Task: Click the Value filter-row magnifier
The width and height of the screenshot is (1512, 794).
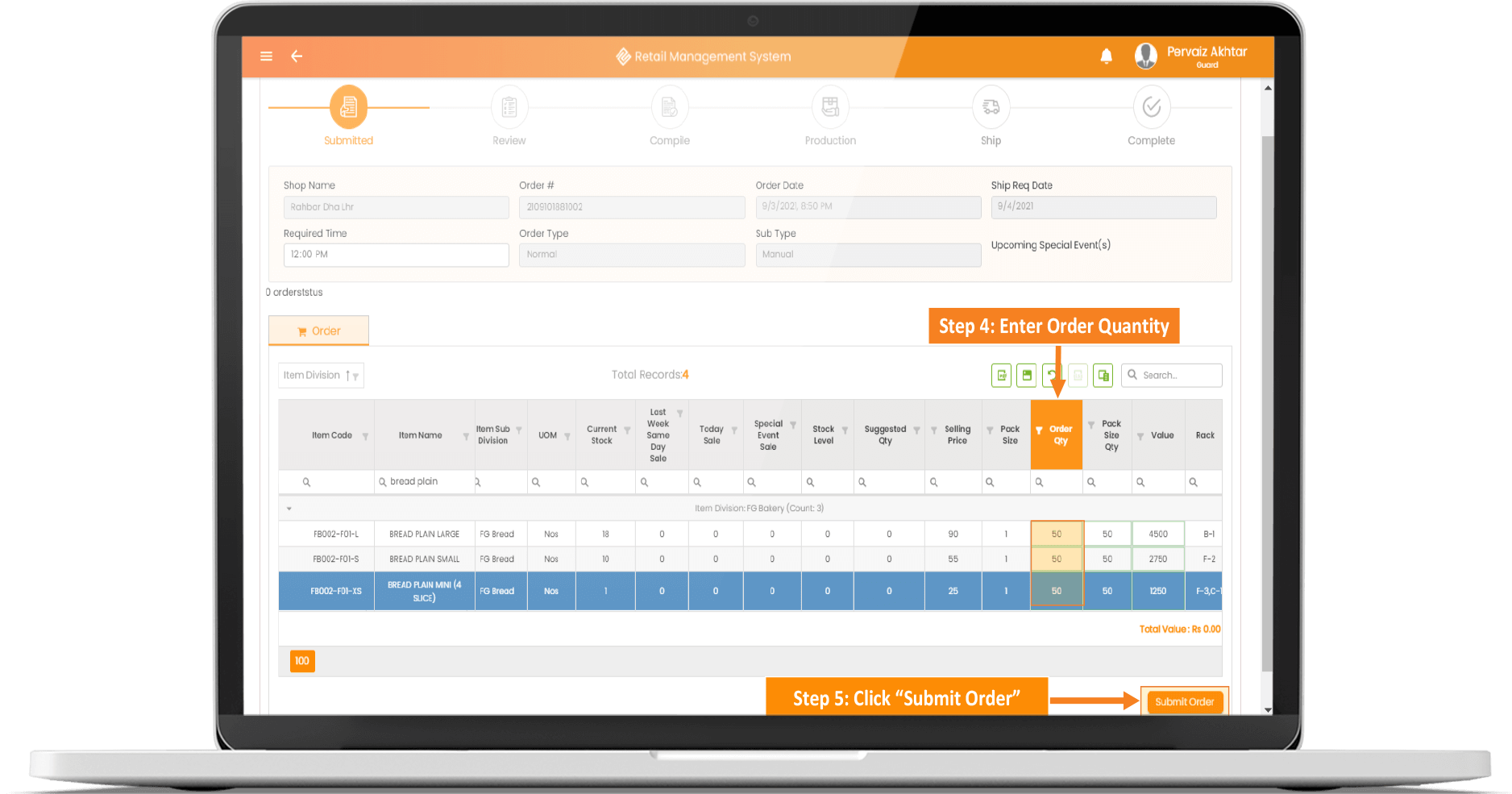Action: pos(1140,482)
